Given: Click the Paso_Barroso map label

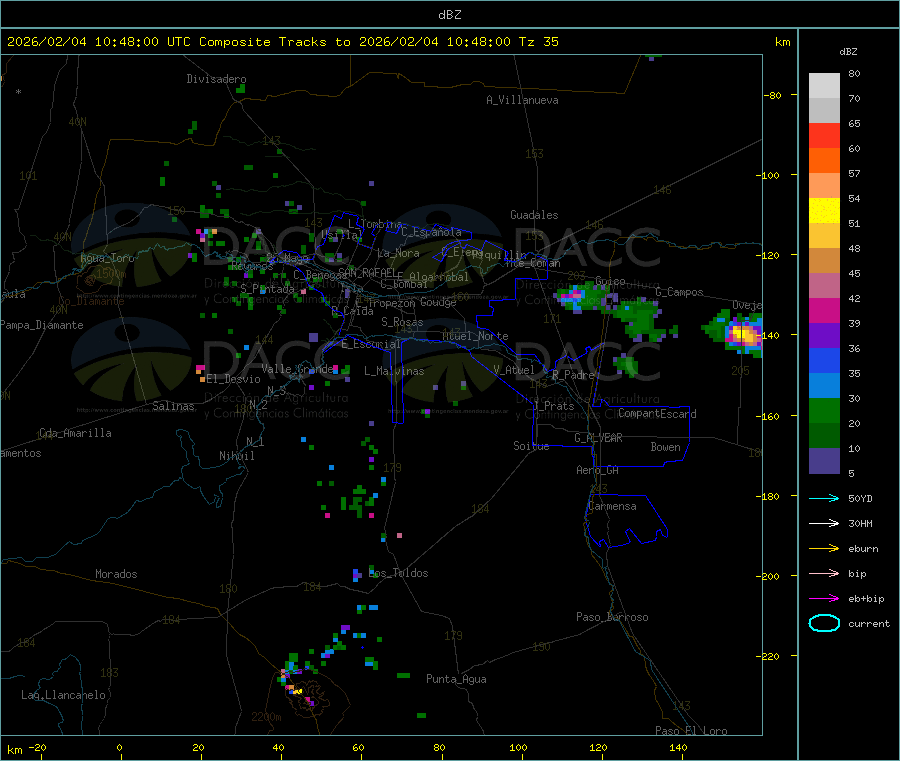Looking at the screenshot, I should click(x=612, y=617).
